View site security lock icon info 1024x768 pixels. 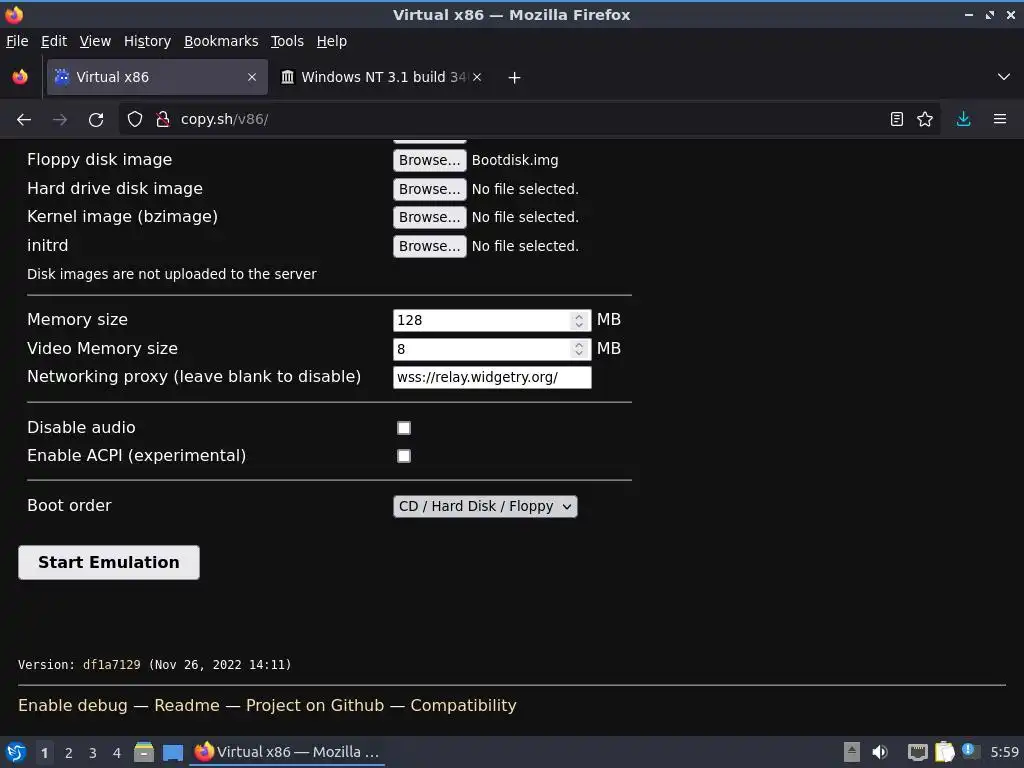point(163,120)
